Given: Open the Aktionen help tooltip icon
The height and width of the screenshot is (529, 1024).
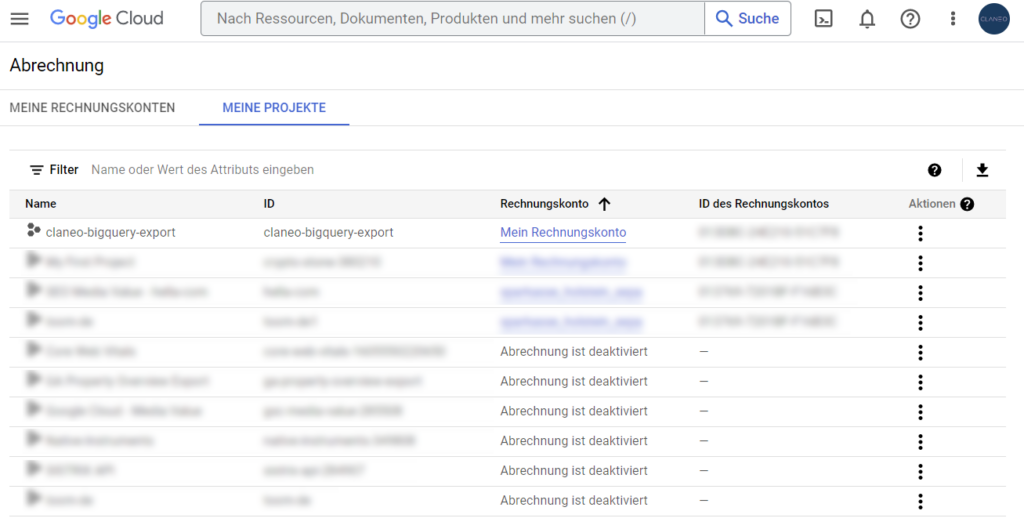Looking at the screenshot, I should tap(967, 204).
